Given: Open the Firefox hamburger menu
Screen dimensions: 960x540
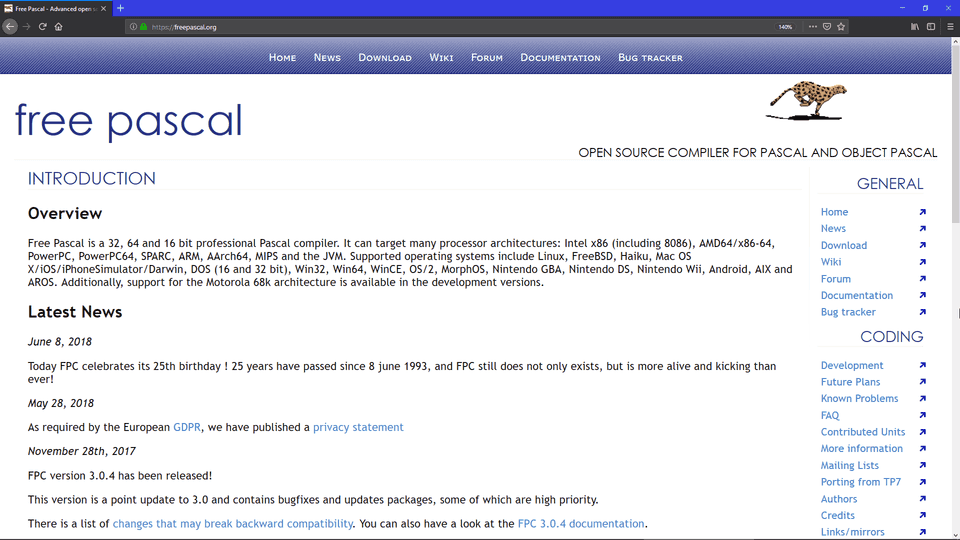Looking at the screenshot, I should point(950,27).
